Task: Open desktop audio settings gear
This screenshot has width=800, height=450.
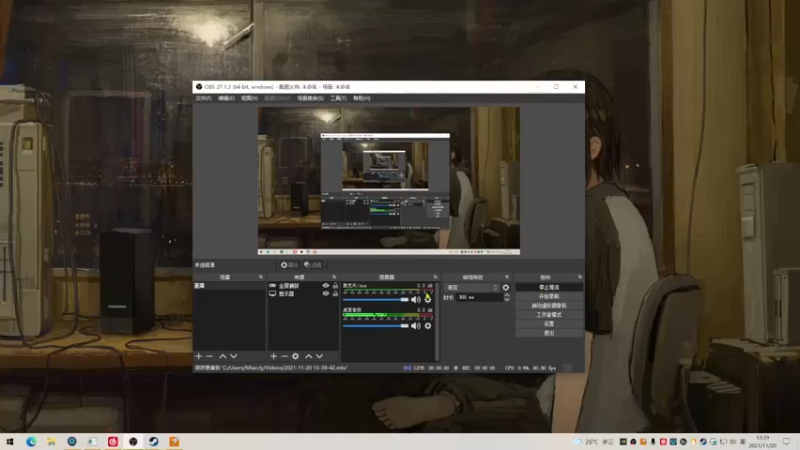Action: [428, 326]
